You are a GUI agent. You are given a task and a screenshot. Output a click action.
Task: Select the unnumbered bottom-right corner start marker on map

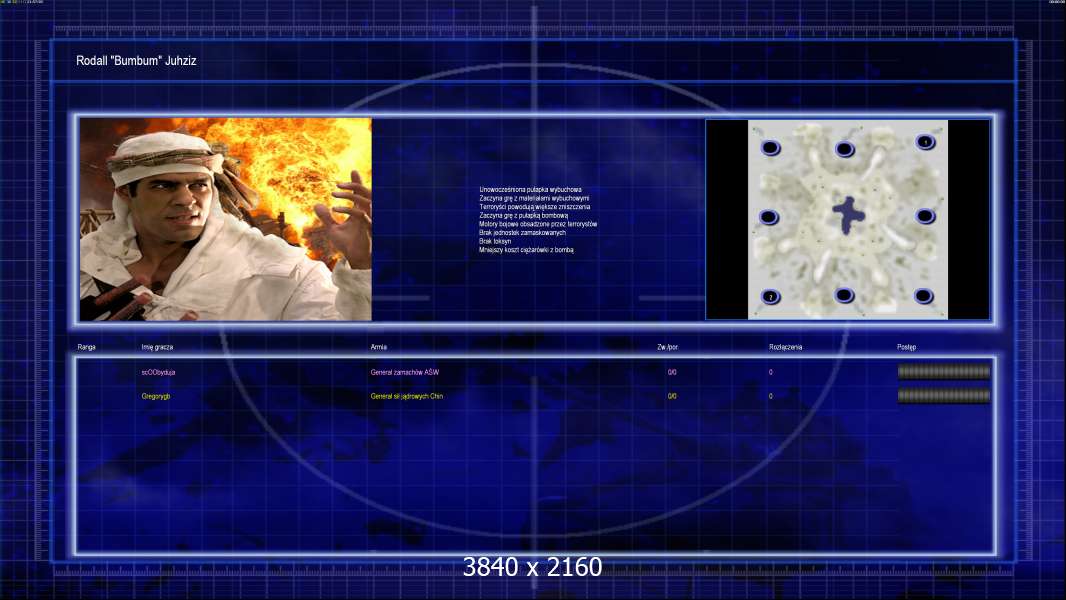click(923, 296)
